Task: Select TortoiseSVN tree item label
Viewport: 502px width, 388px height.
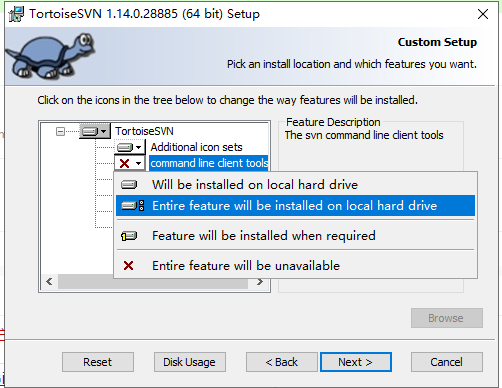Action: [144, 131]
